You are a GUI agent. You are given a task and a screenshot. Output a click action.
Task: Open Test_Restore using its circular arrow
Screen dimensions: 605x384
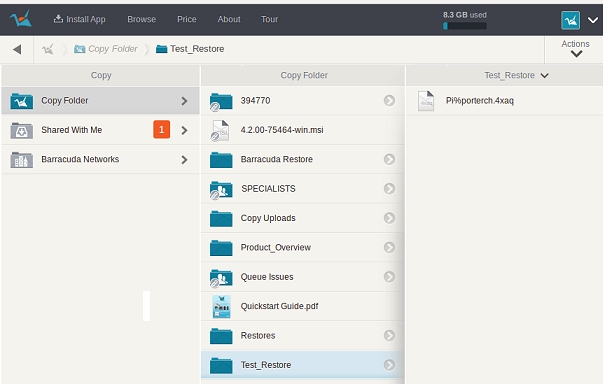click(389, 365)
